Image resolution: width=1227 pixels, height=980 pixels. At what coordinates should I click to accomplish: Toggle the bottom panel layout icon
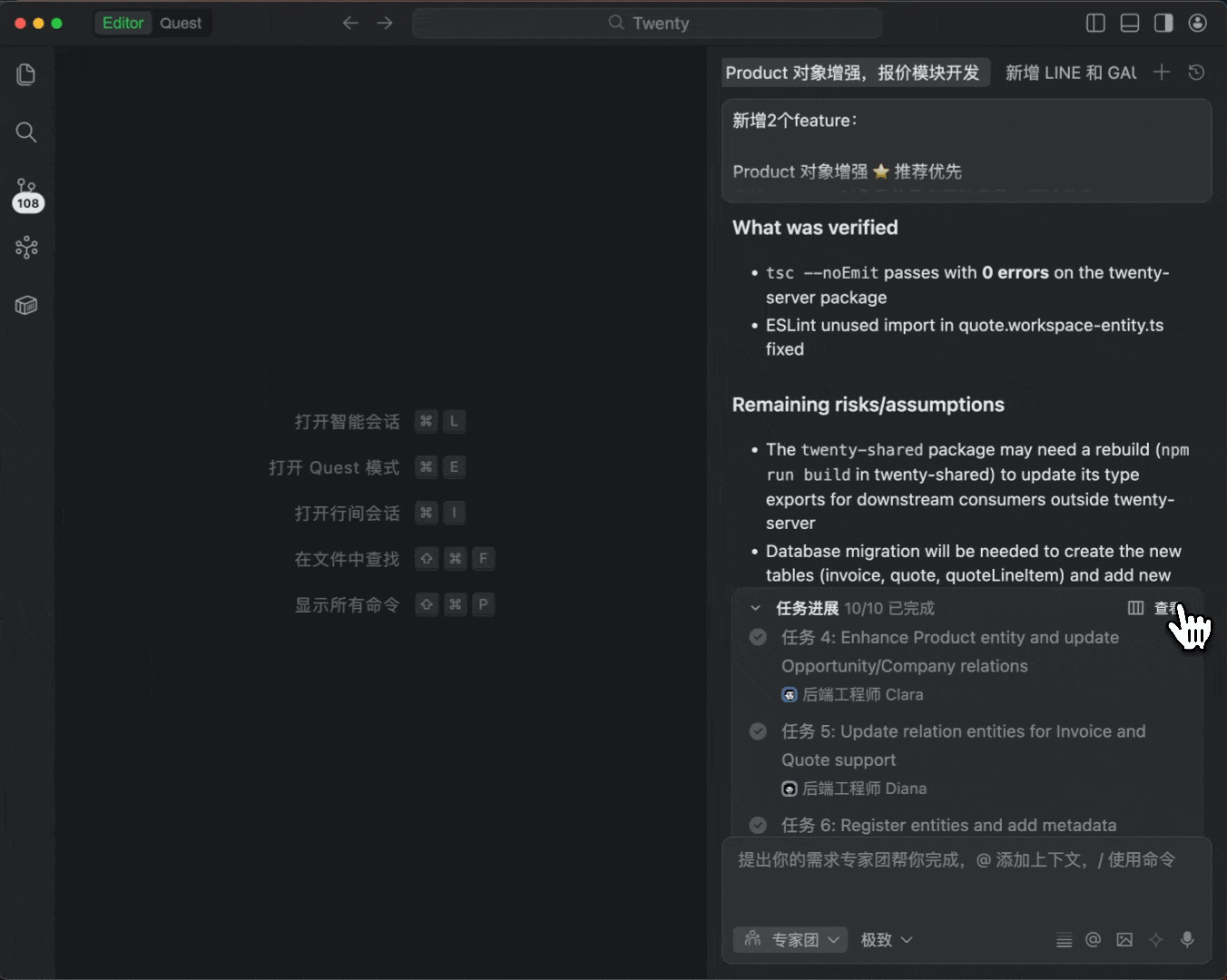tap(1130, 23)
